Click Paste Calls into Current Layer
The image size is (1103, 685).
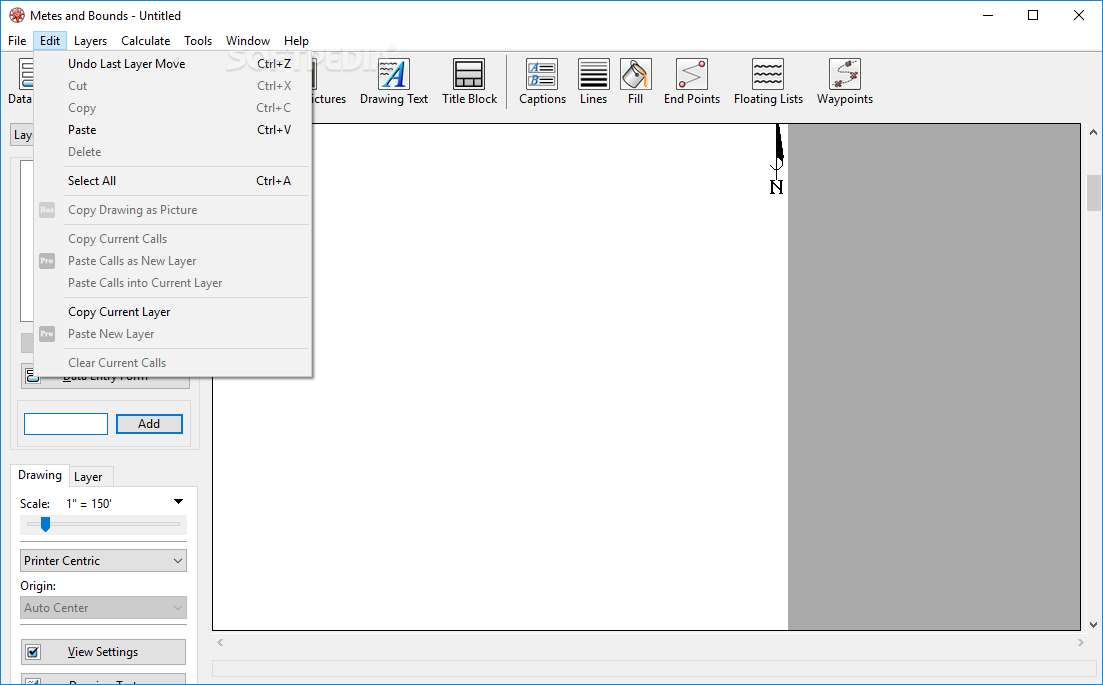[x=173, y=283]
